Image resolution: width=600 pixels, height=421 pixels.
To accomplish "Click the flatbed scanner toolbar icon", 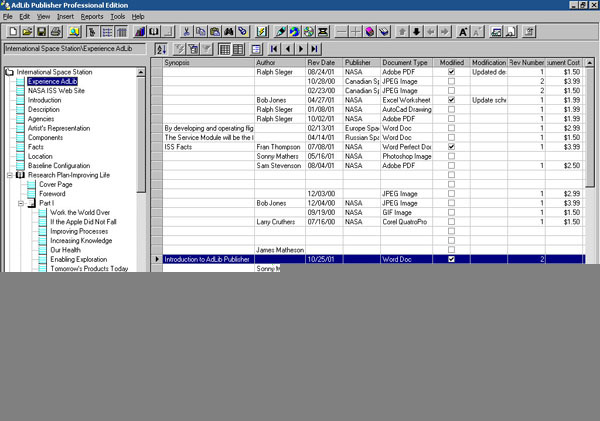I will (323, 32).
